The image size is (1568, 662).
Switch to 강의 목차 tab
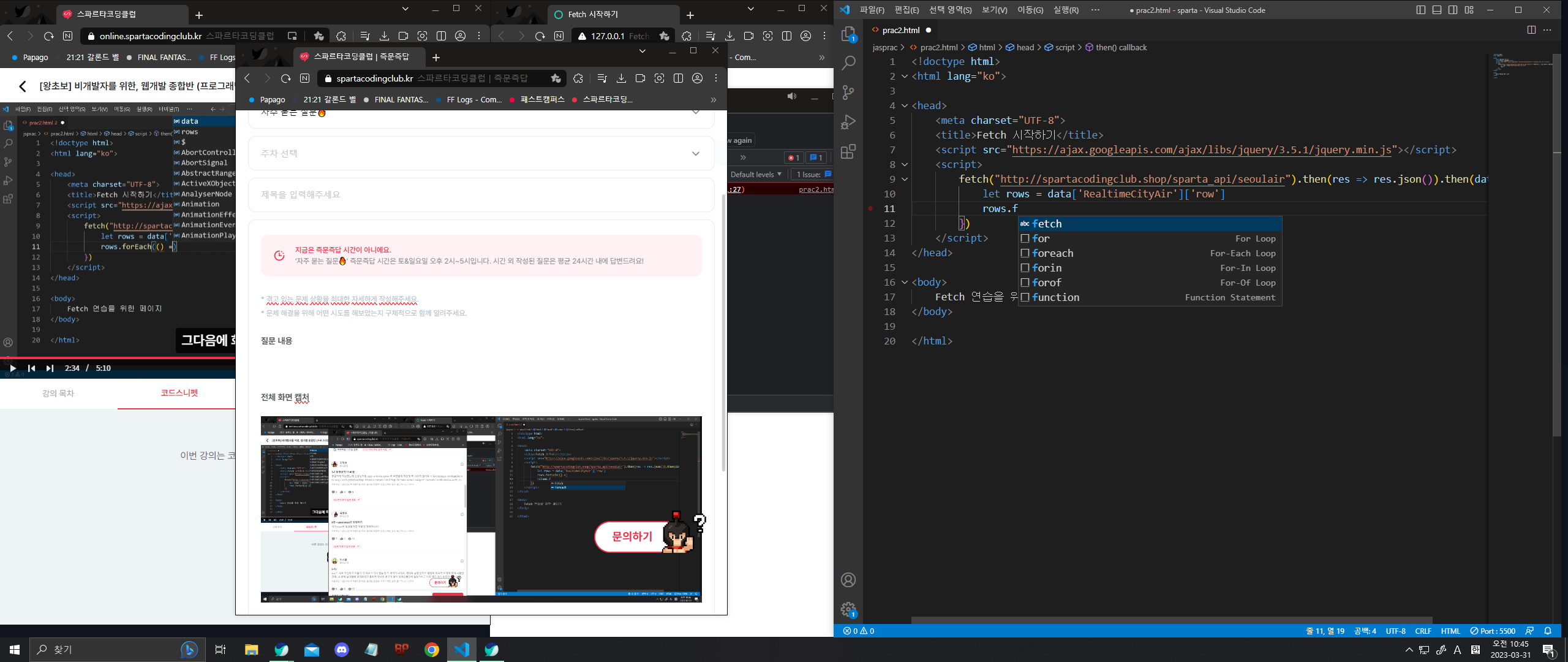coord(58,393)
